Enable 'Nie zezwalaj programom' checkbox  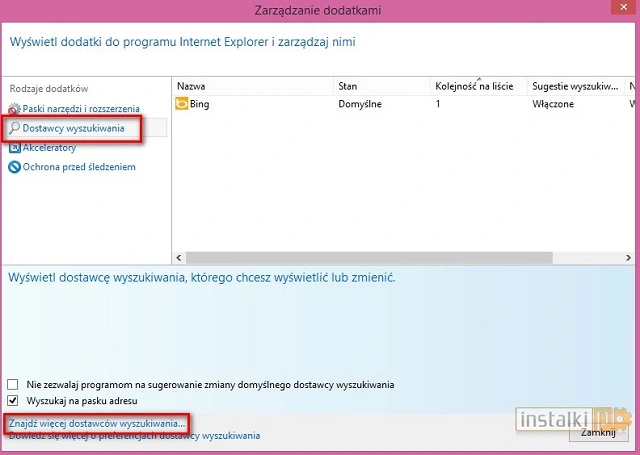point(13,384)
